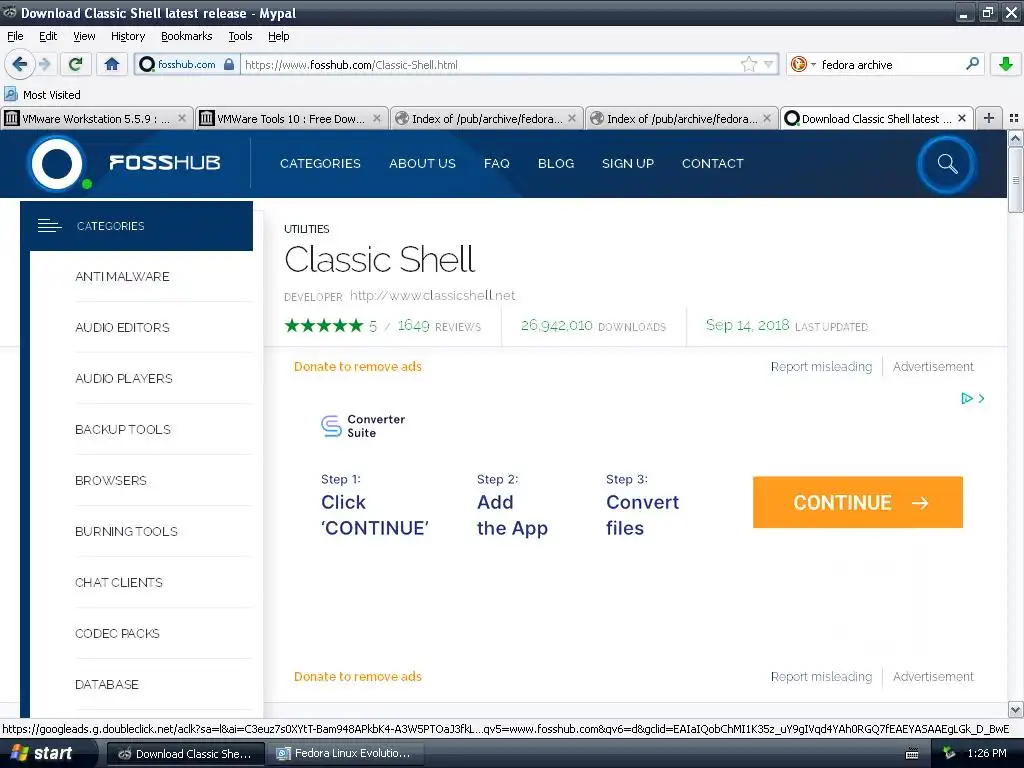1024x768 pixels.
Task: Open the History menu
Action: [x=127, y=36]
